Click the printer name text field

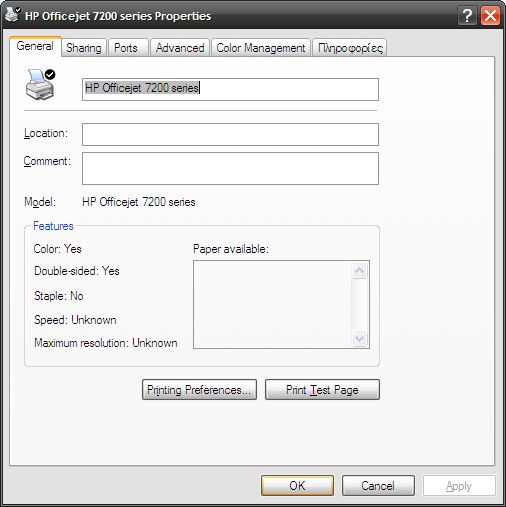click(230, 89)
